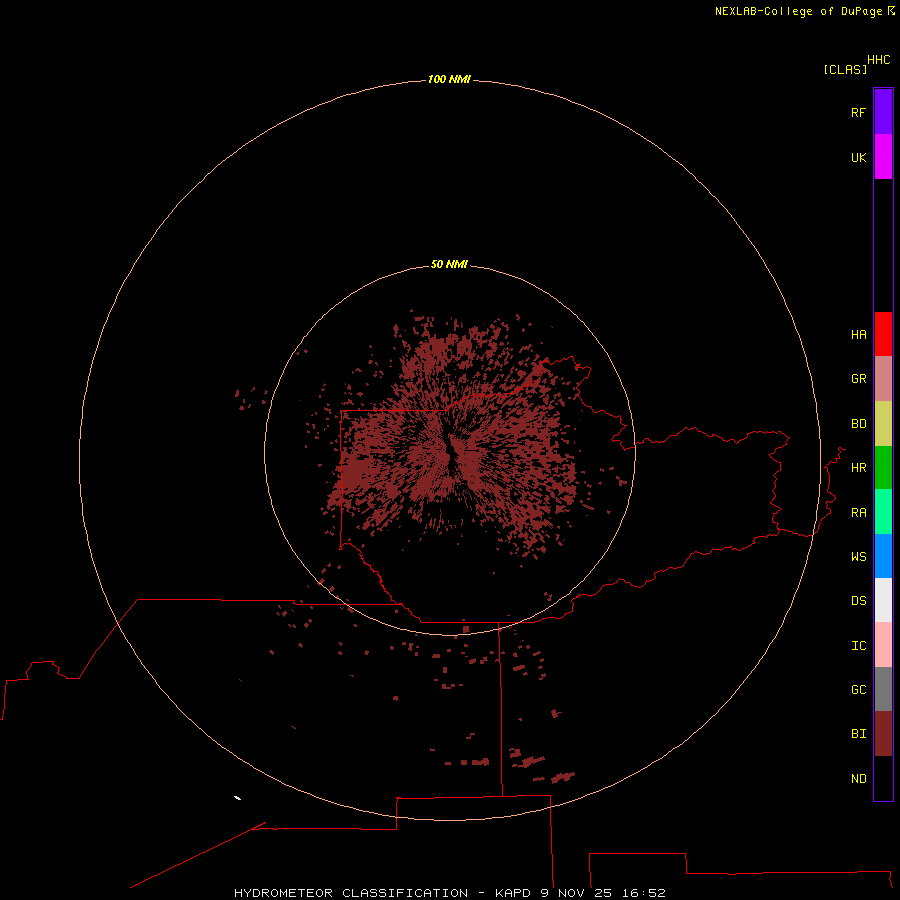Click the 100 NMI range ring label
900x900 pixels.
click(x=449, y=79)
